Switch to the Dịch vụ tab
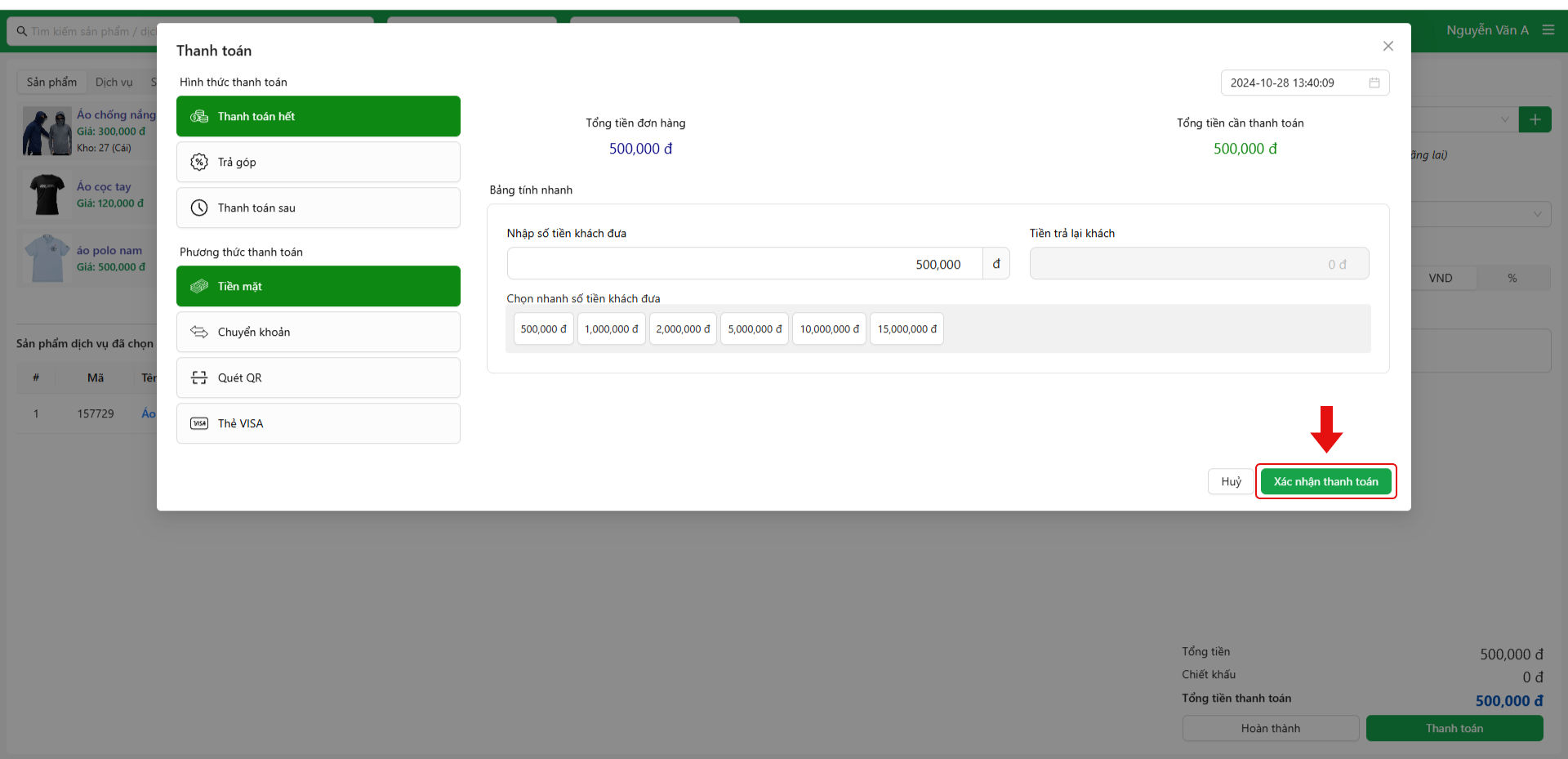The image size is (1568, 759). (114, 83)
